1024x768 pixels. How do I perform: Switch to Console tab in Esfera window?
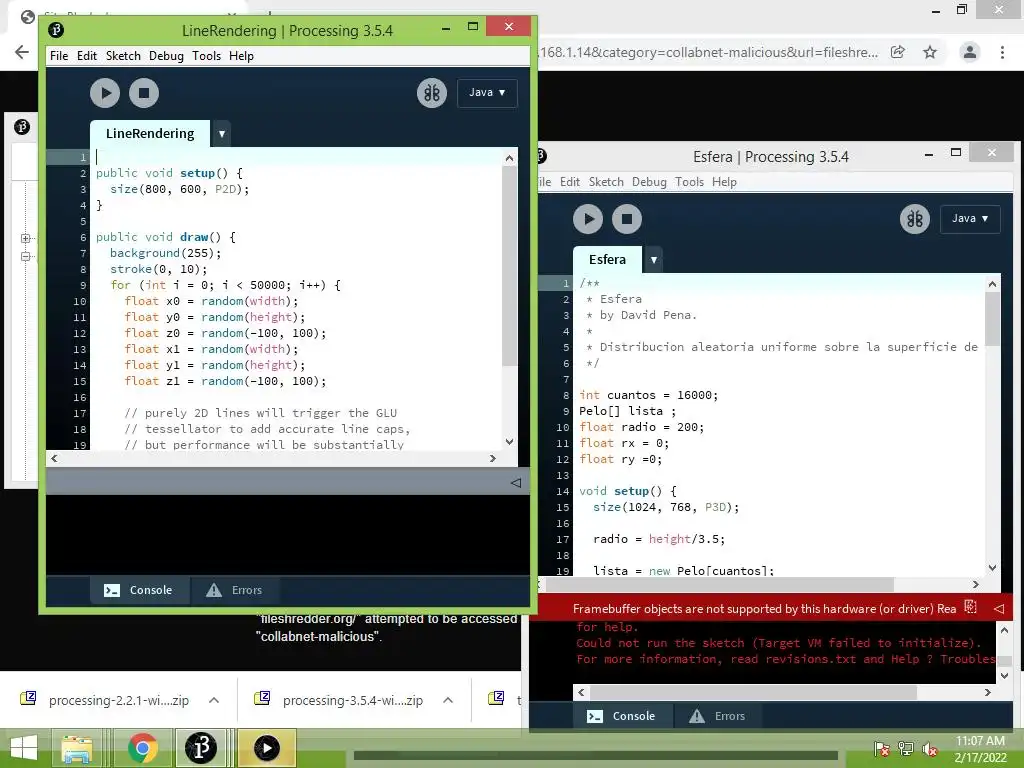point(622,716)
